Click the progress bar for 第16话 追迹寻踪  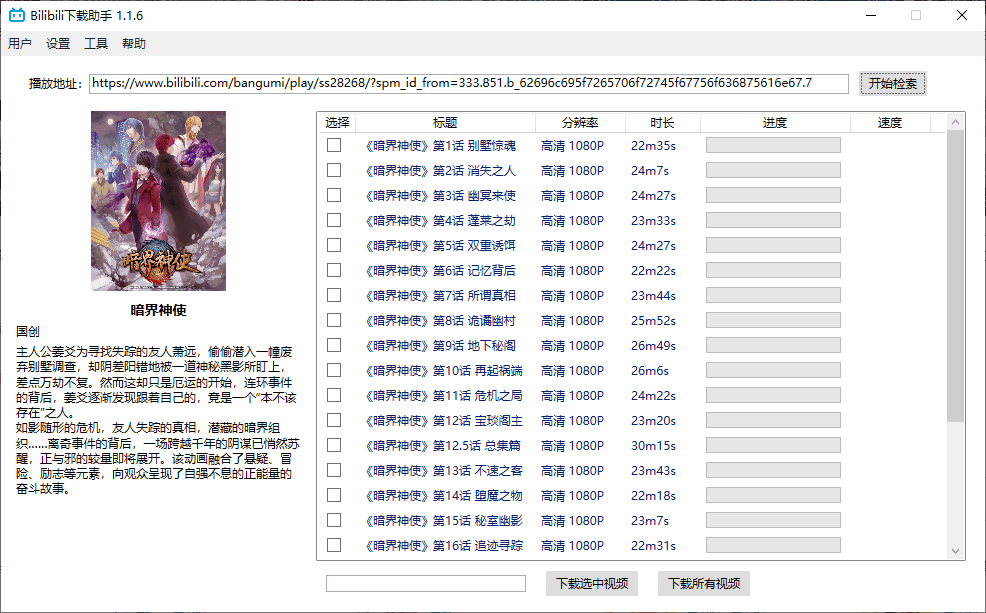[773, 545]
